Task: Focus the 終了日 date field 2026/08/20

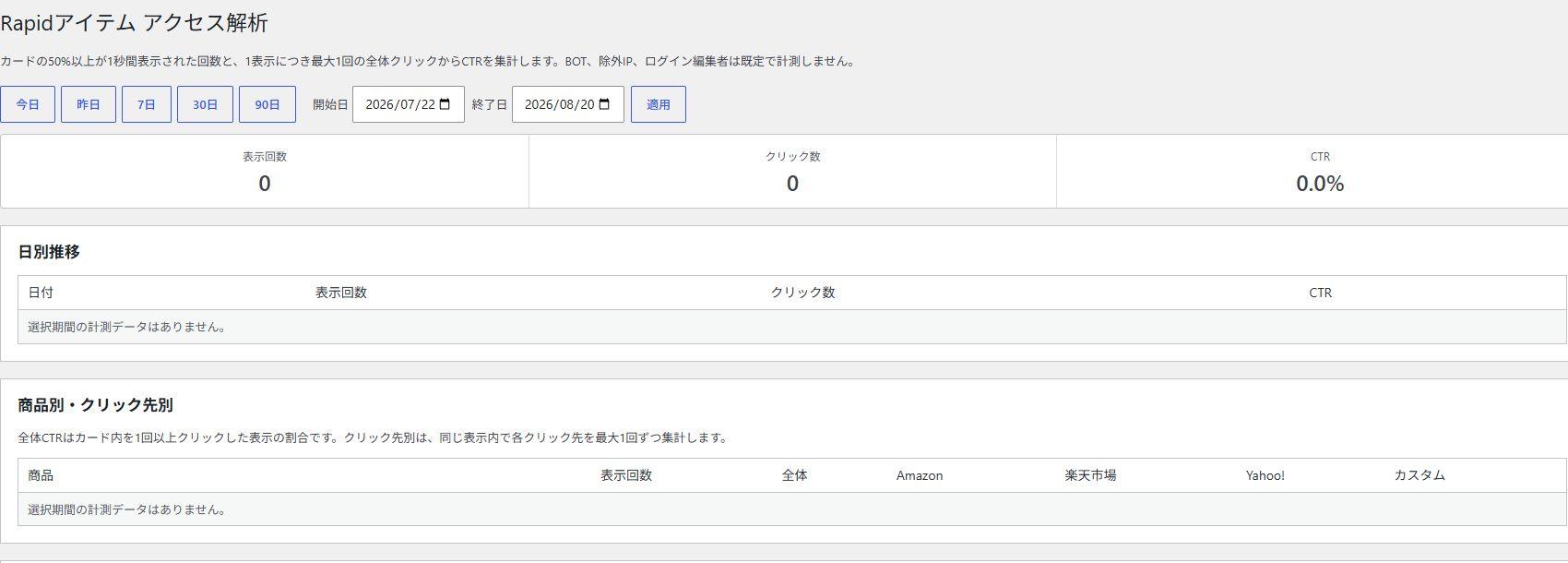Action: 568,104
